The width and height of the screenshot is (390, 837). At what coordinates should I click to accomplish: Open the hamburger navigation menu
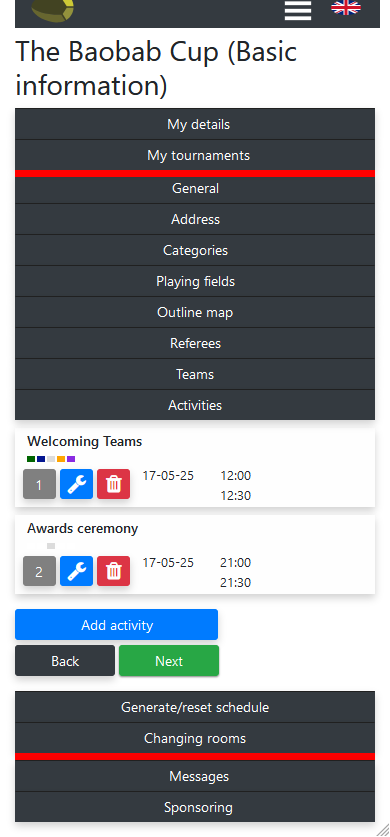tap(298, 10)
